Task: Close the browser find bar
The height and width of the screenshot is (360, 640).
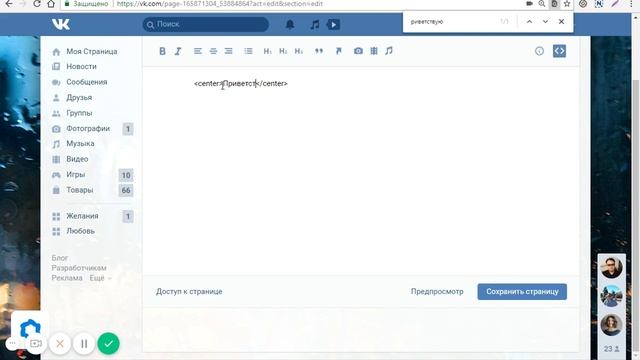Action: pos(561,22)
